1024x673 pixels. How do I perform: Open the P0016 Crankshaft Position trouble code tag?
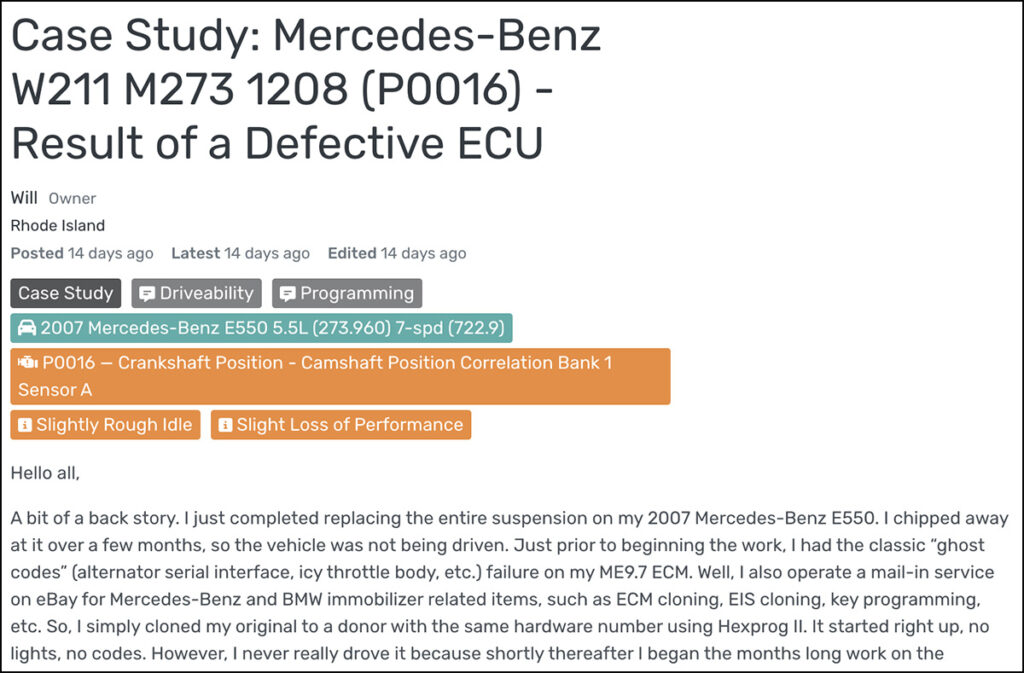point(340,376)
